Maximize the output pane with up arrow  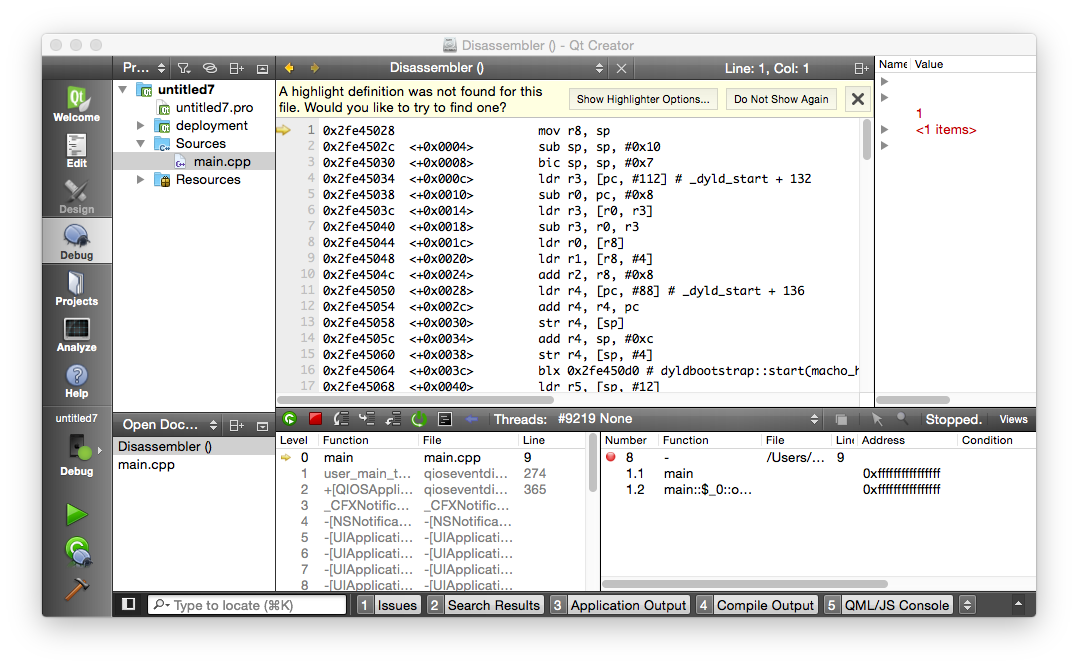click(1018, 604)
